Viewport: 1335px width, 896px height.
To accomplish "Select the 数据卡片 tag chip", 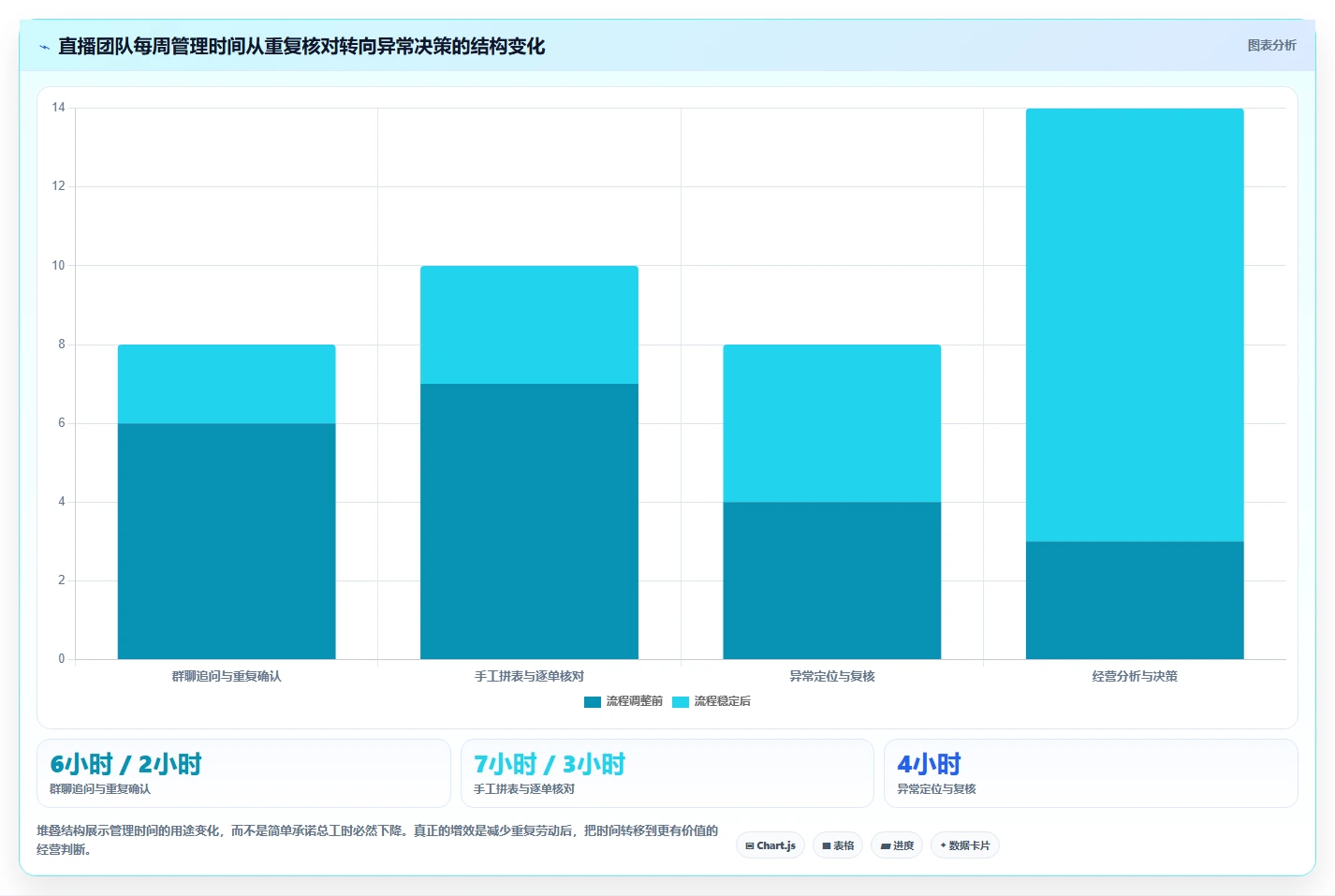I will (x=965, y=845).
